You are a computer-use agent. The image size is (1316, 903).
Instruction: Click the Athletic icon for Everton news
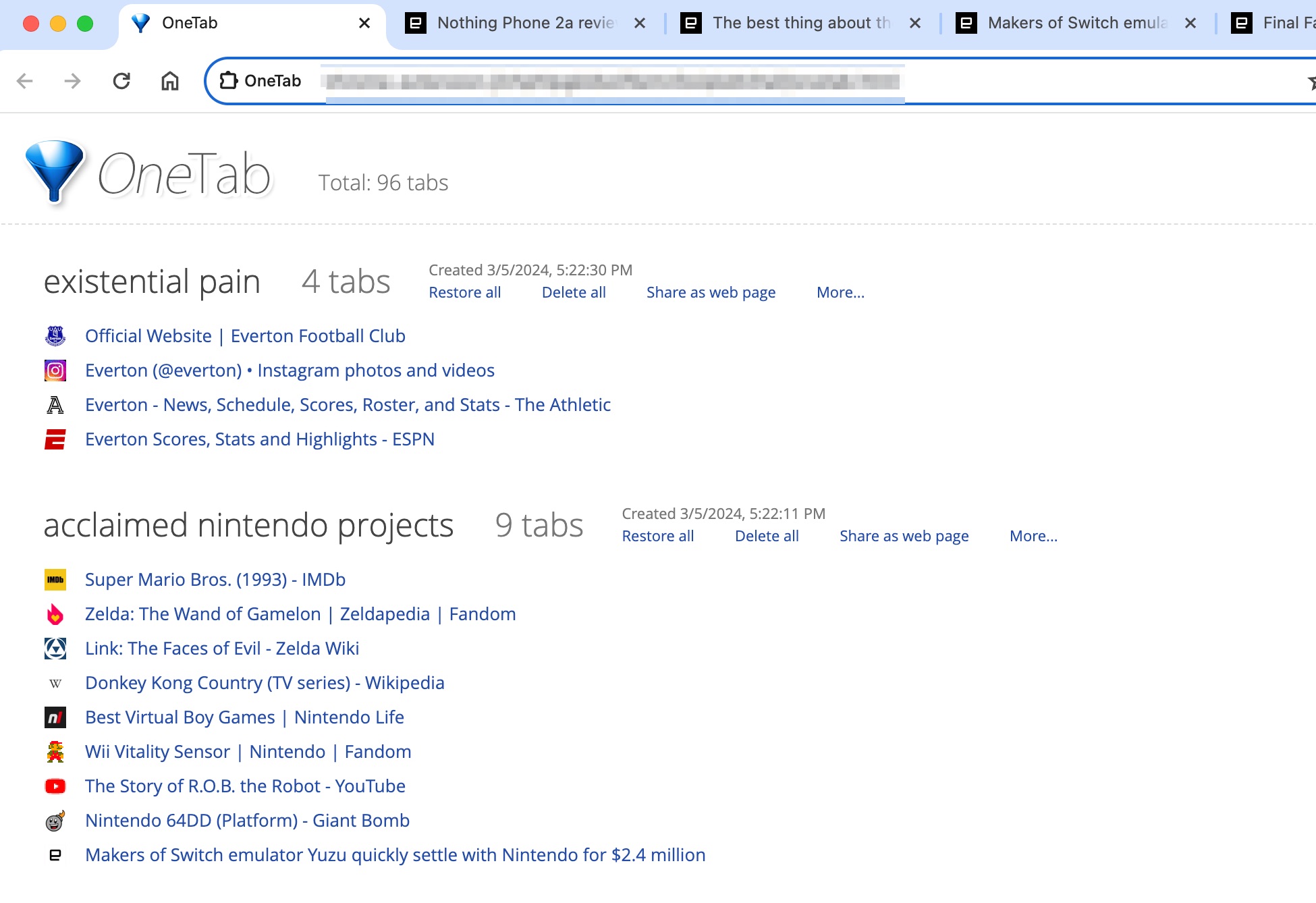(55, 404)
